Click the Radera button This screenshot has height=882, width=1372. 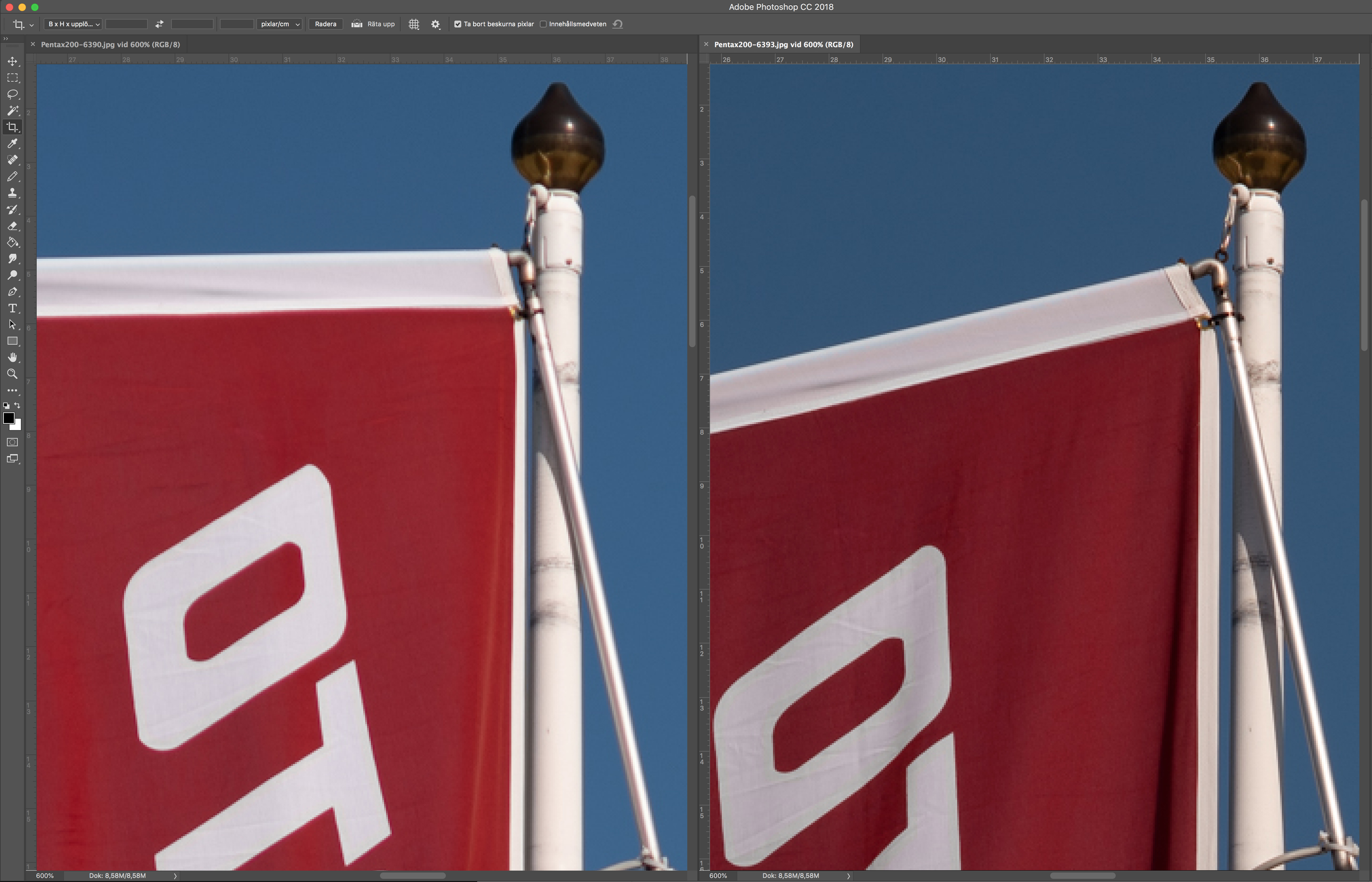(325, 24)
